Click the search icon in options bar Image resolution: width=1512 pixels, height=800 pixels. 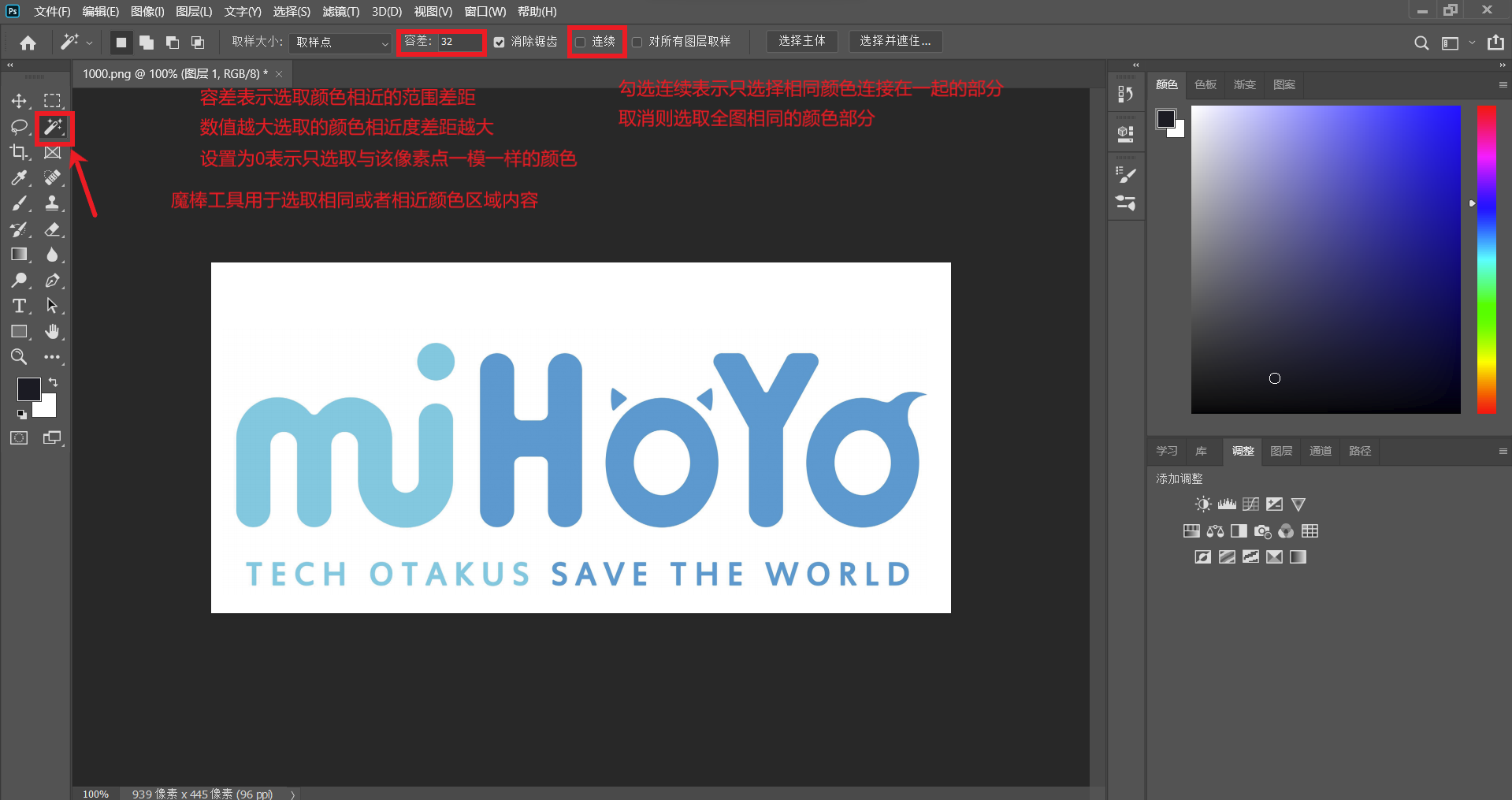(x=1421, y=43)
